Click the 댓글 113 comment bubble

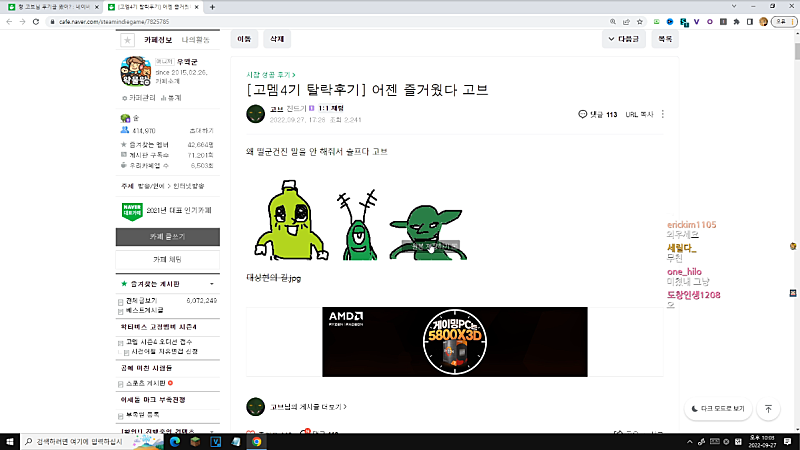click(597, 114)
